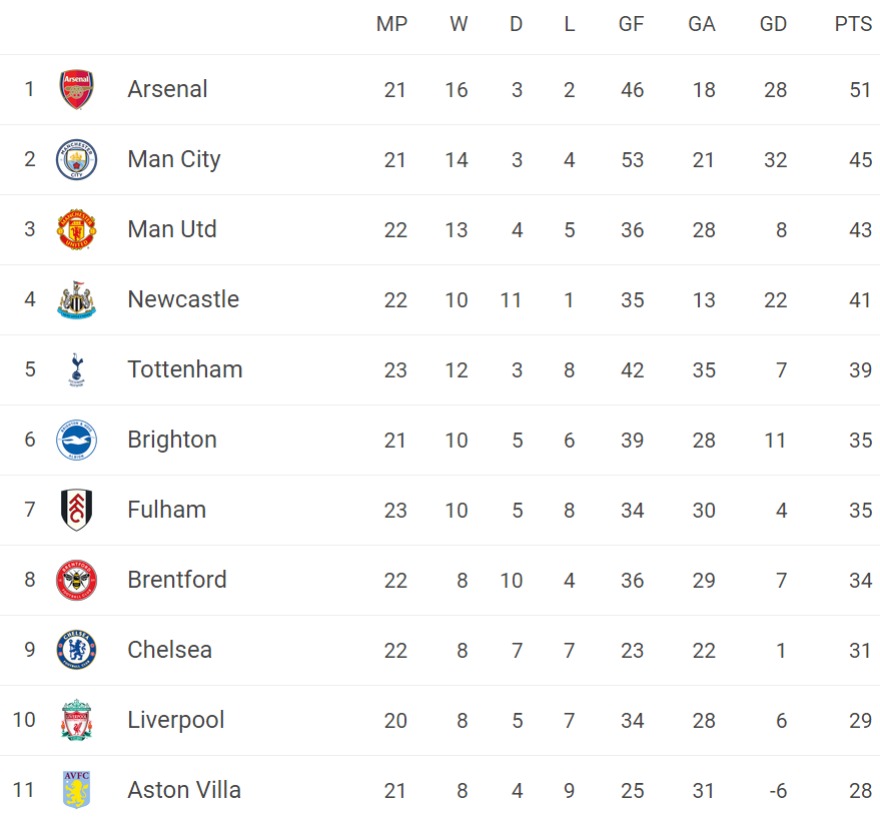Viewport: 880px width, 820px height.
Task: Click the GF column header
Action: (x=631, y=25)
